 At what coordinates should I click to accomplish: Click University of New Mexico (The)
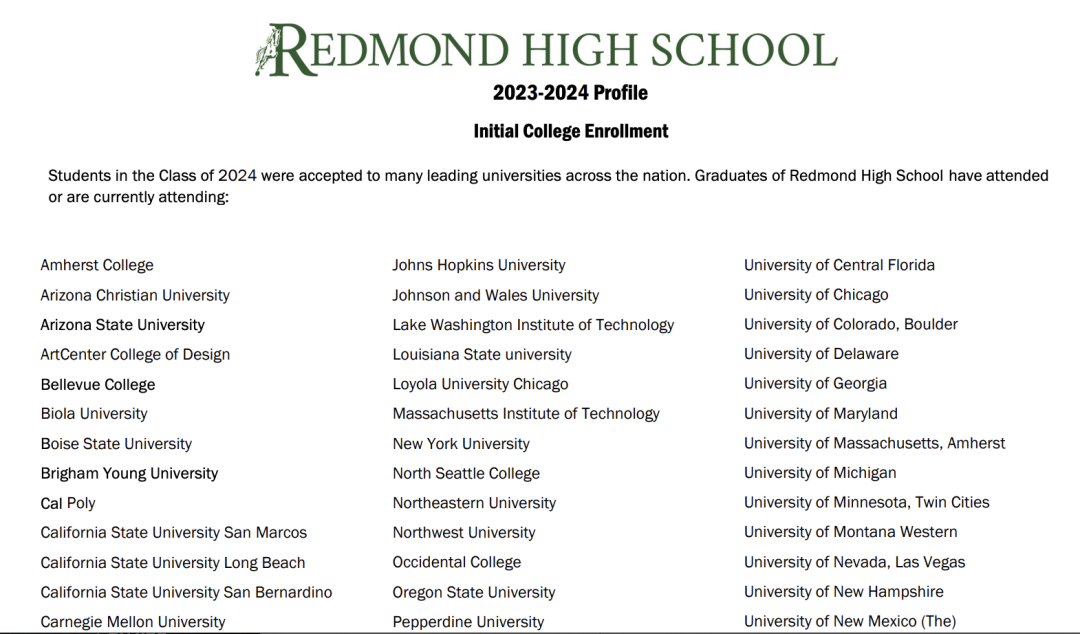click(850, 621)
